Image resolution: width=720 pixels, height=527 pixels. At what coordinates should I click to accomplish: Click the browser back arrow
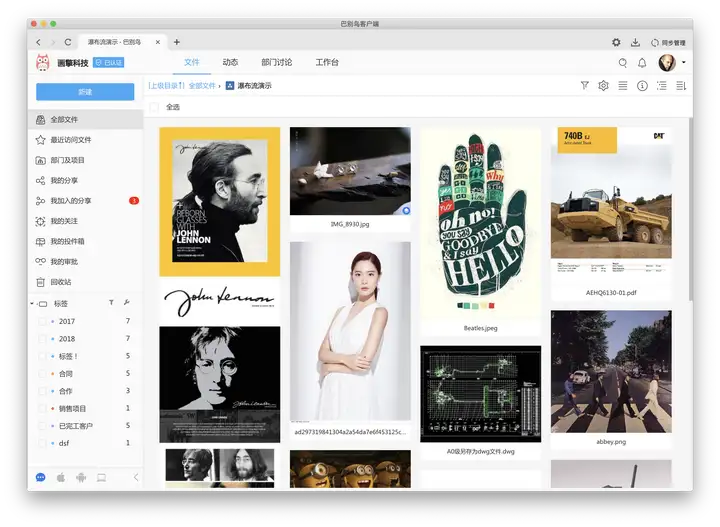(x=39, y=42)
